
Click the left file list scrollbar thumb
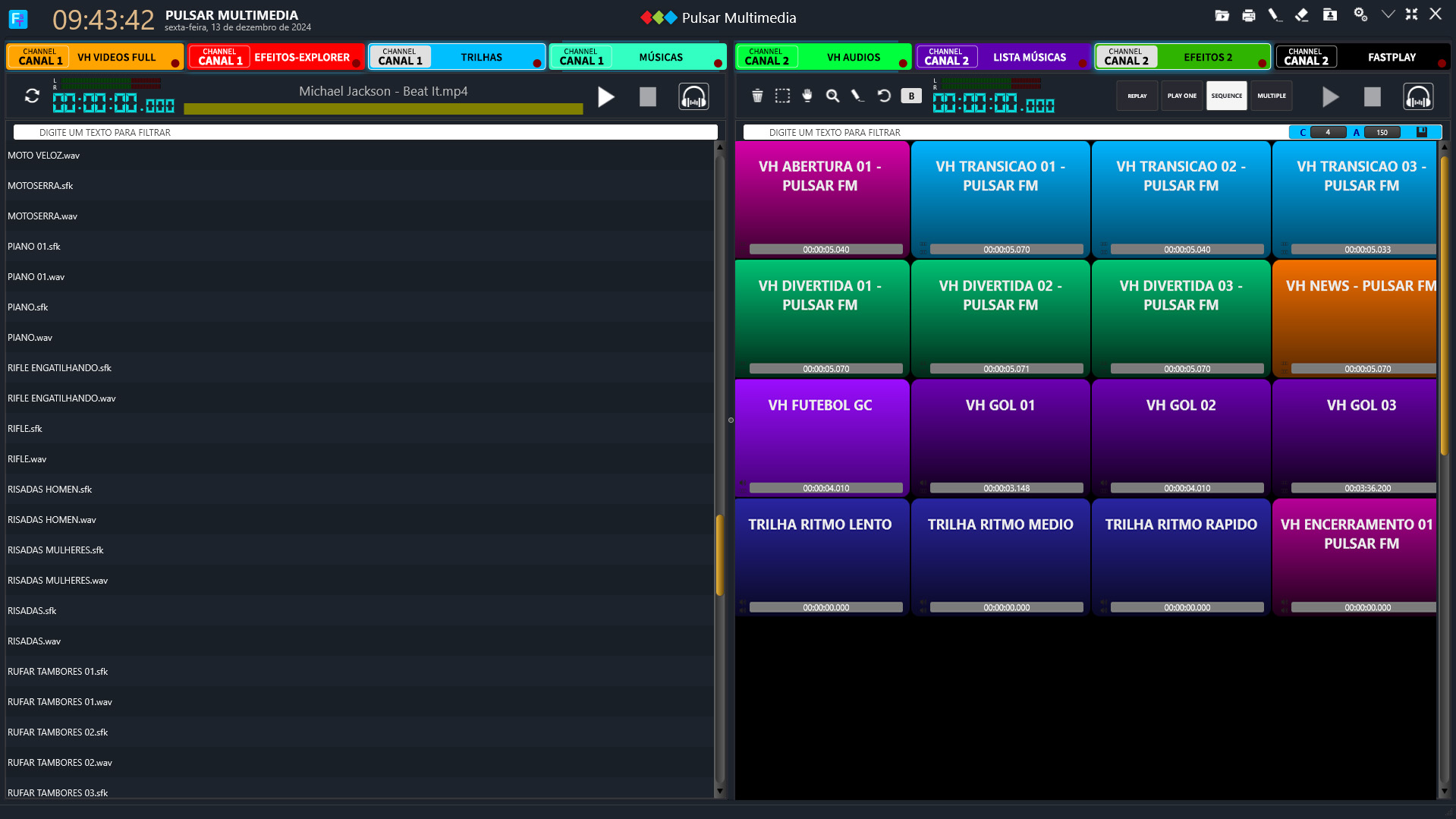719,556
